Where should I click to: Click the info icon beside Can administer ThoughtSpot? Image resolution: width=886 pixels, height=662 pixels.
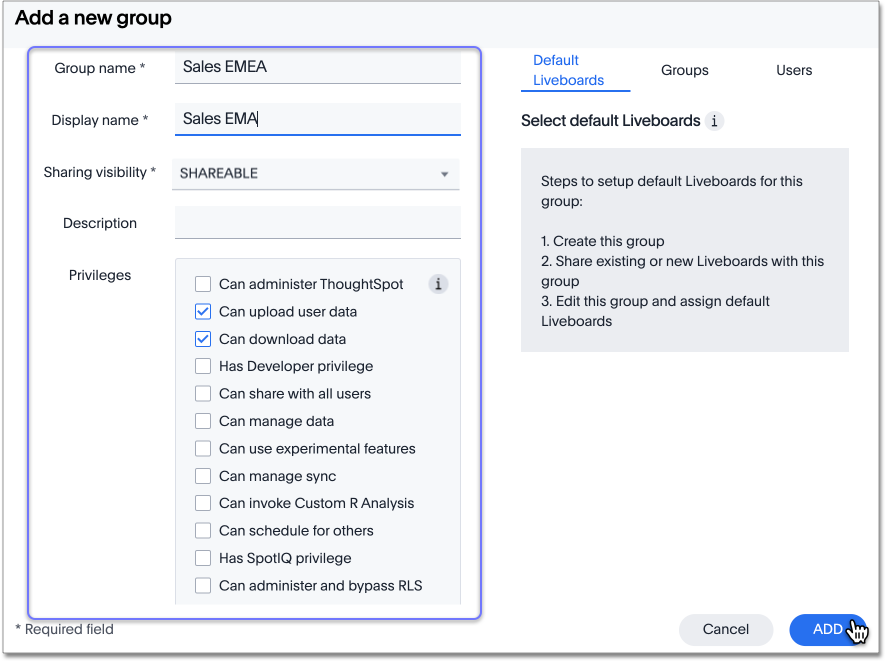[x=438, y=284]
